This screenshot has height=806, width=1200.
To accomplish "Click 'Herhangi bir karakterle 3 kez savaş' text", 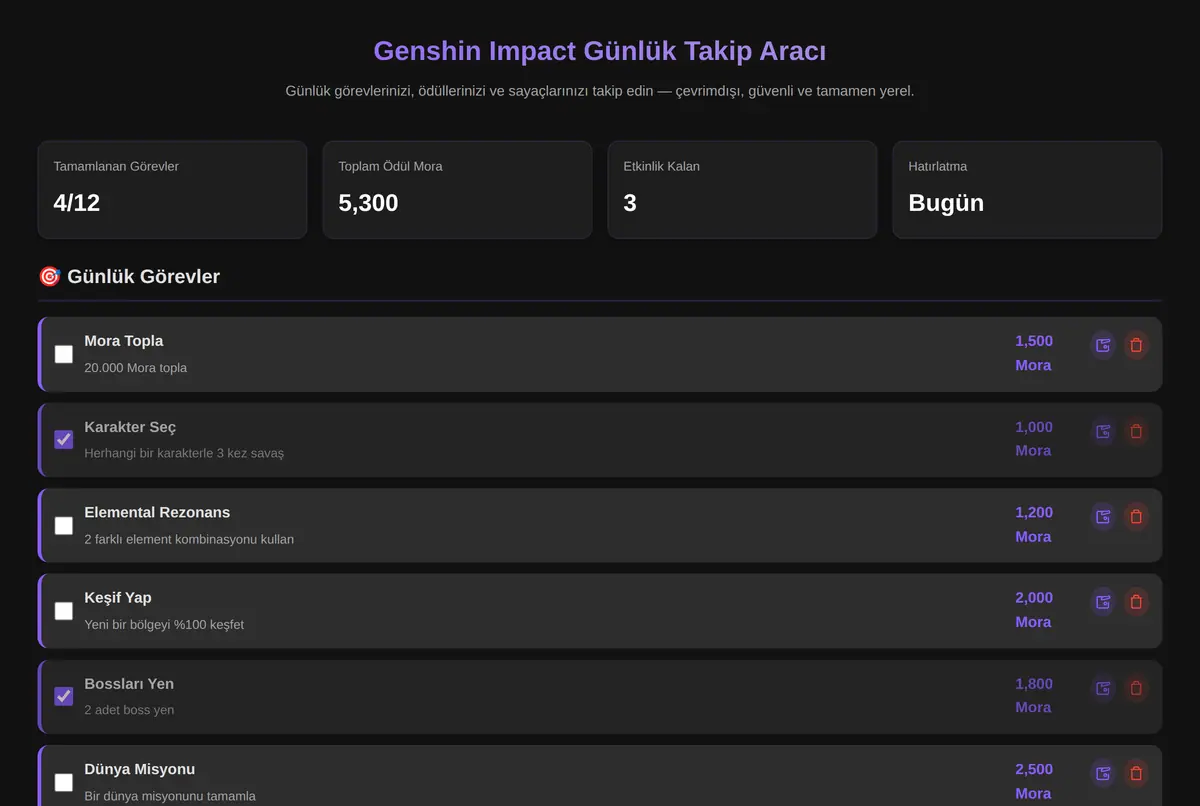I will click(x=184, y=453).
